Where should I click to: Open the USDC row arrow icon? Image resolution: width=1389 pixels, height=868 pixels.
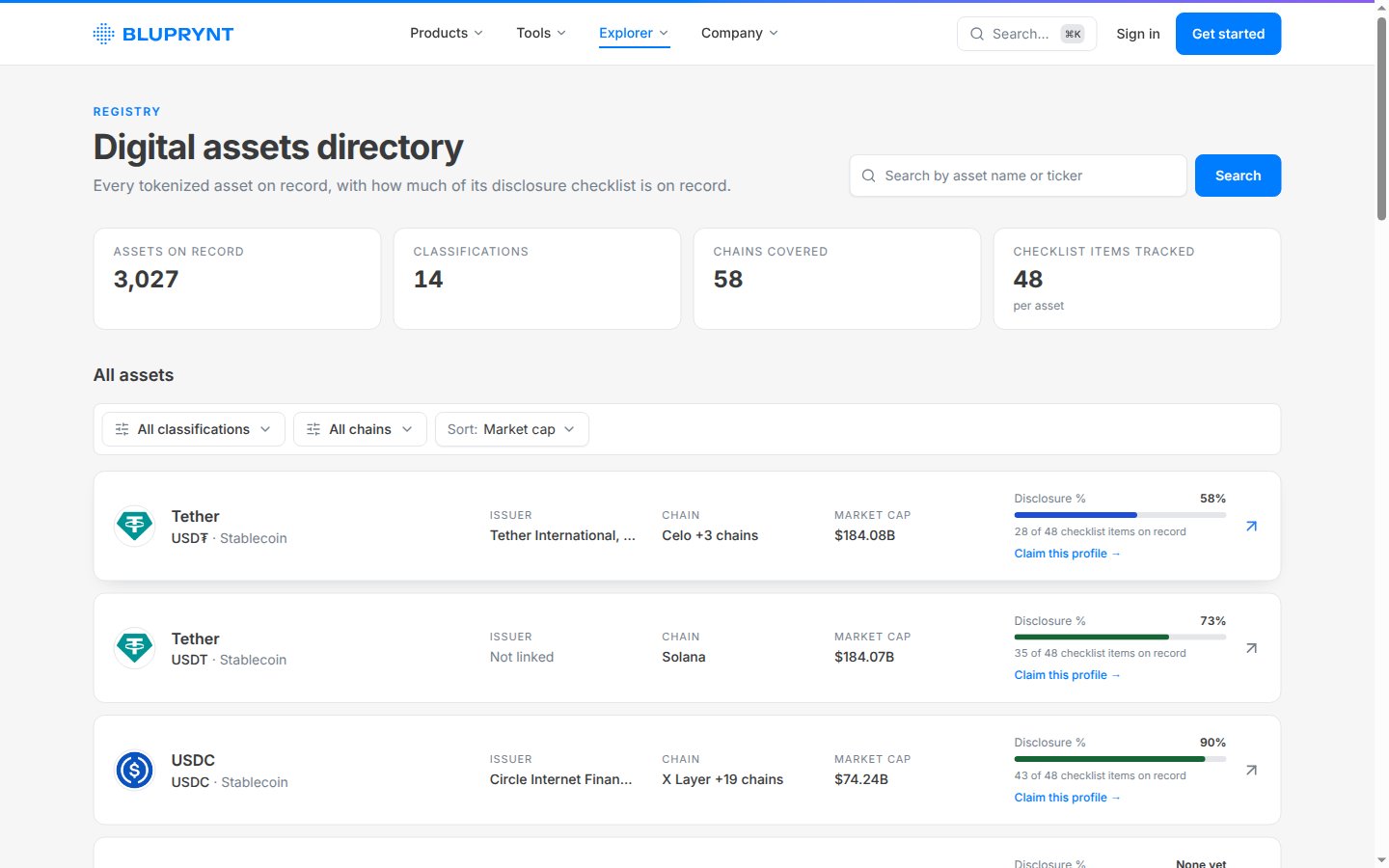1251,771
